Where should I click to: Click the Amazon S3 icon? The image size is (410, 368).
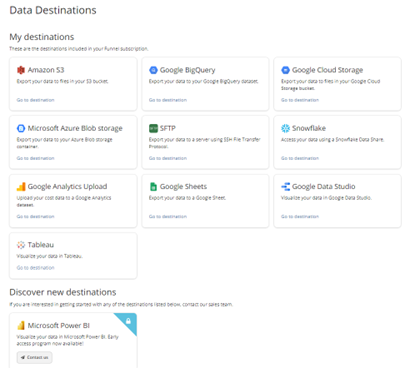point(21,70)
